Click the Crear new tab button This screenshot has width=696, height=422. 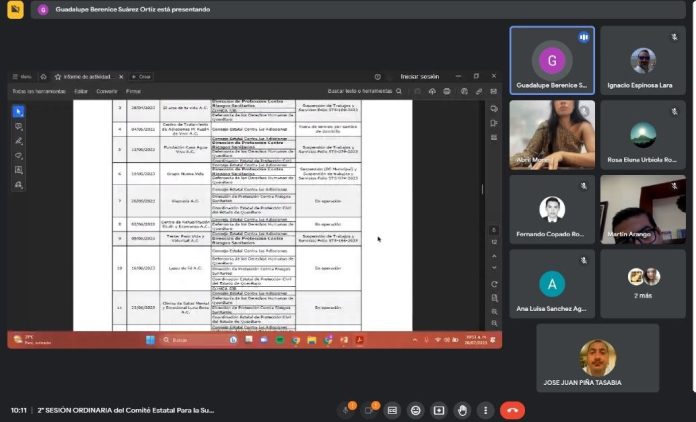pos(141,76)
